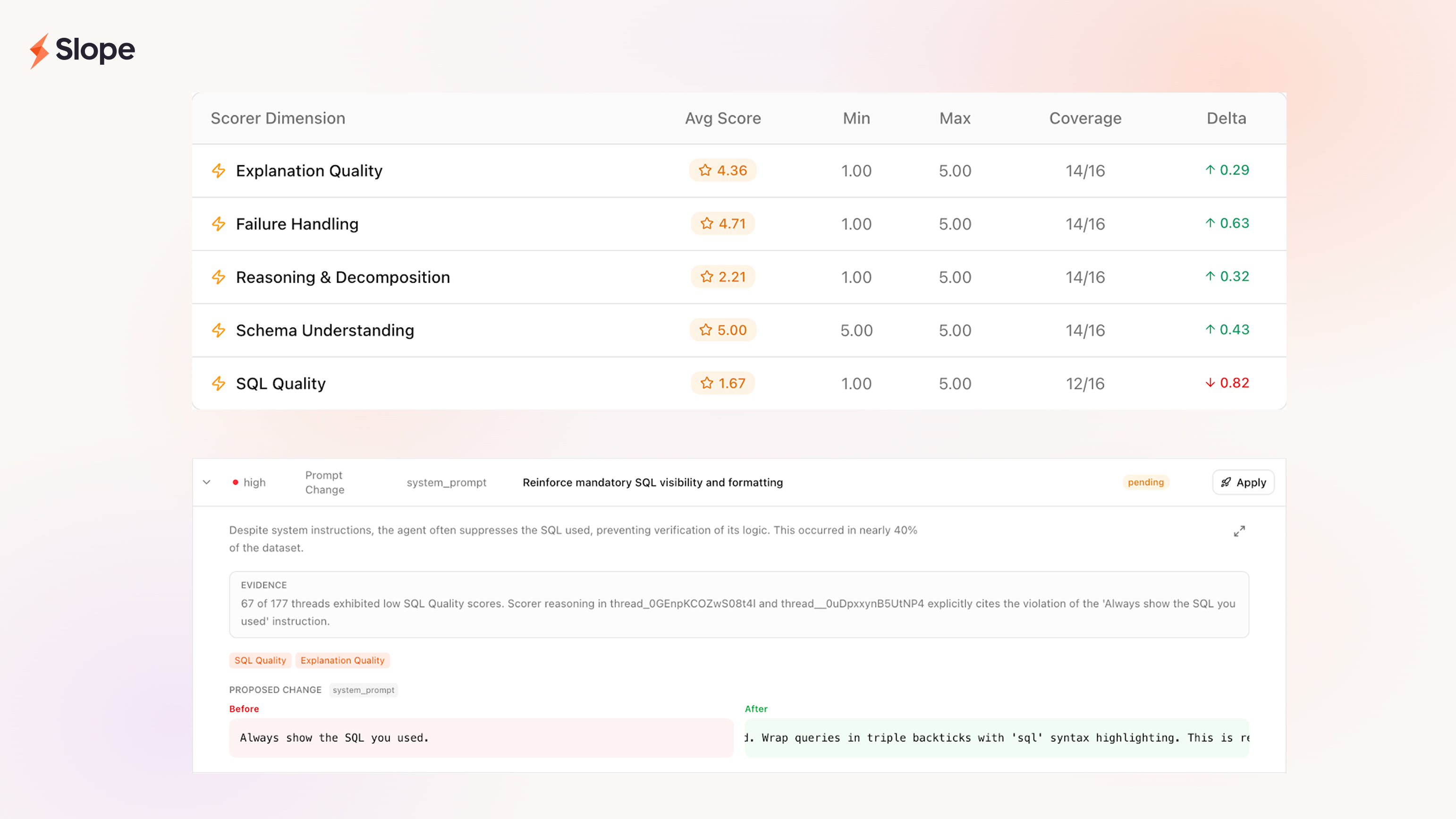Click the 1.67 star score badge
1456x819 pixels.
coord(722,384)
